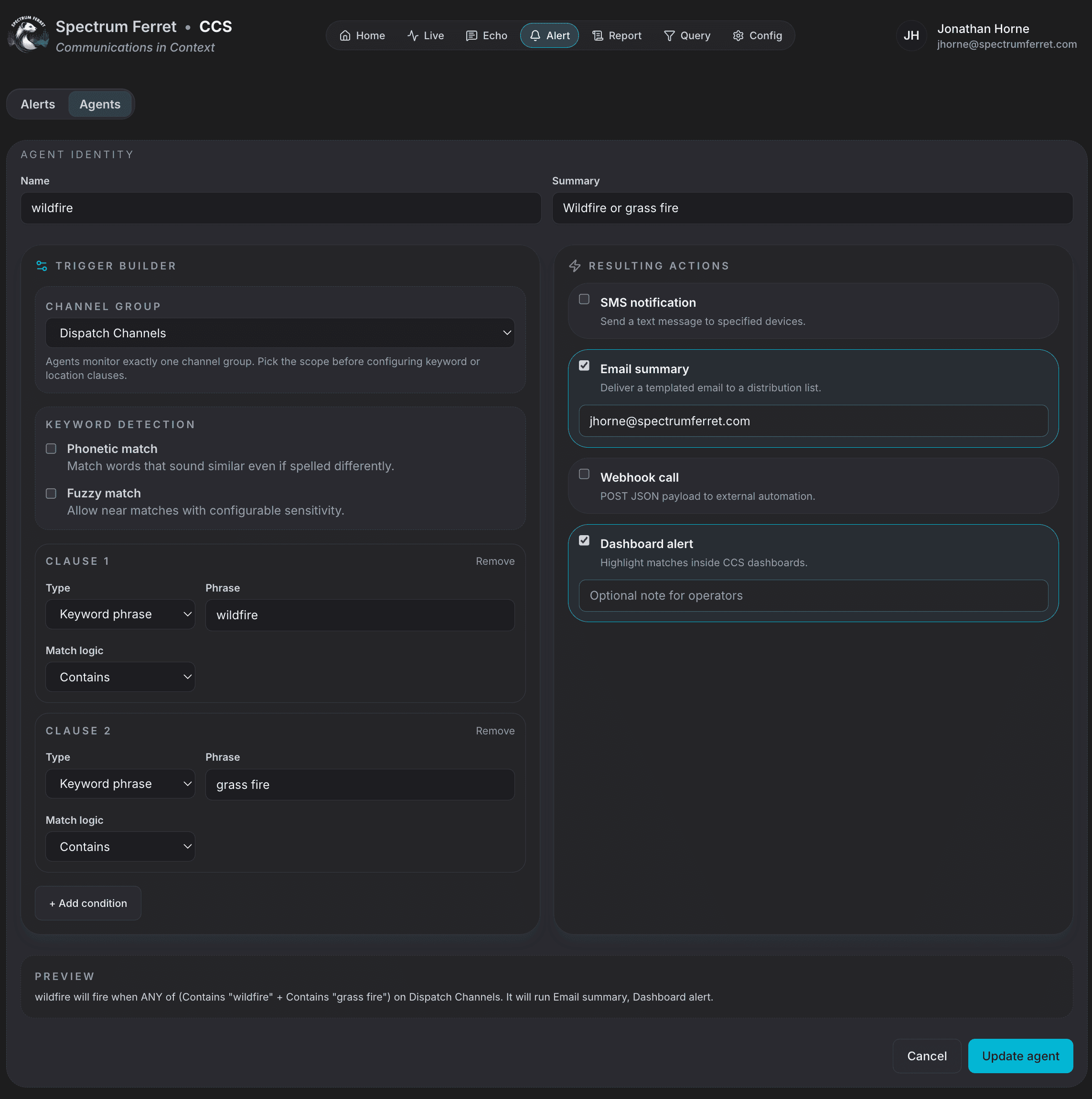Viewport: 1092px width, 1099px height.
Task: Open Clause 1 Type dropdown
Action: 120,614
